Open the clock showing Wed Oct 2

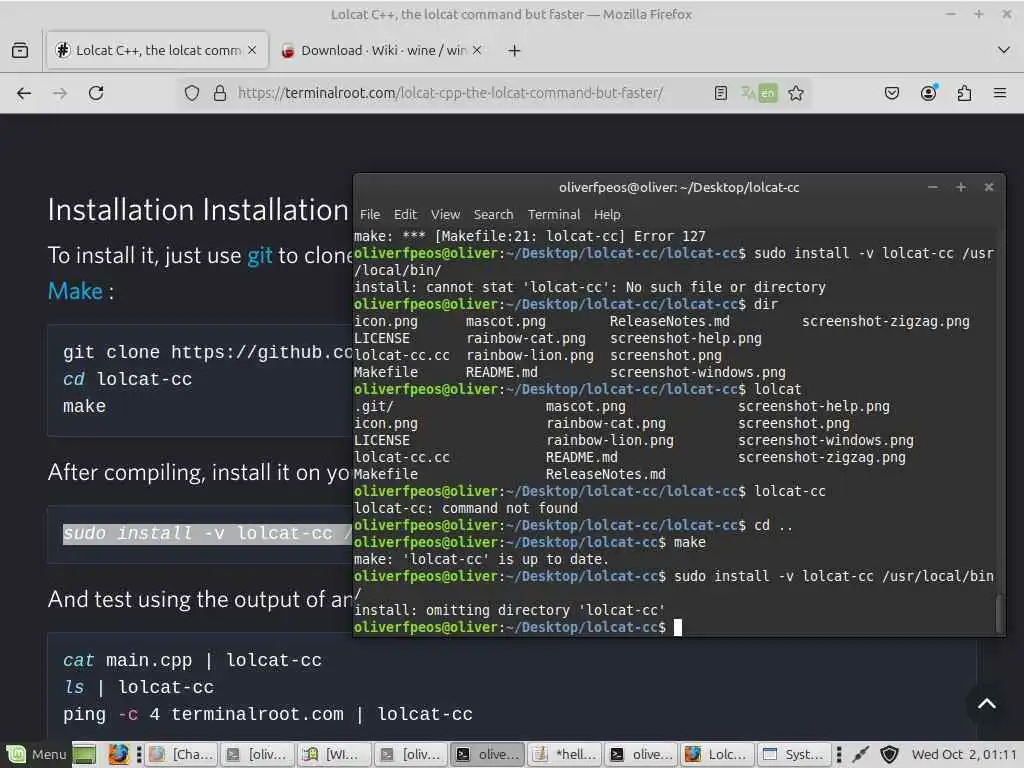coord(964,754)
